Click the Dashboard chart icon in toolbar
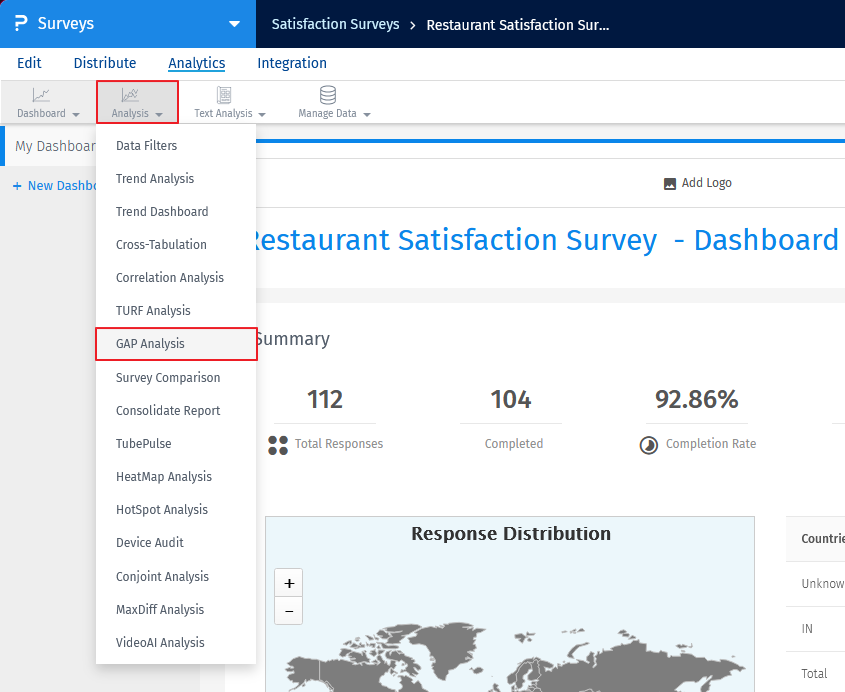This screenshot has height=692, width=845. click(x=41, y=95)
